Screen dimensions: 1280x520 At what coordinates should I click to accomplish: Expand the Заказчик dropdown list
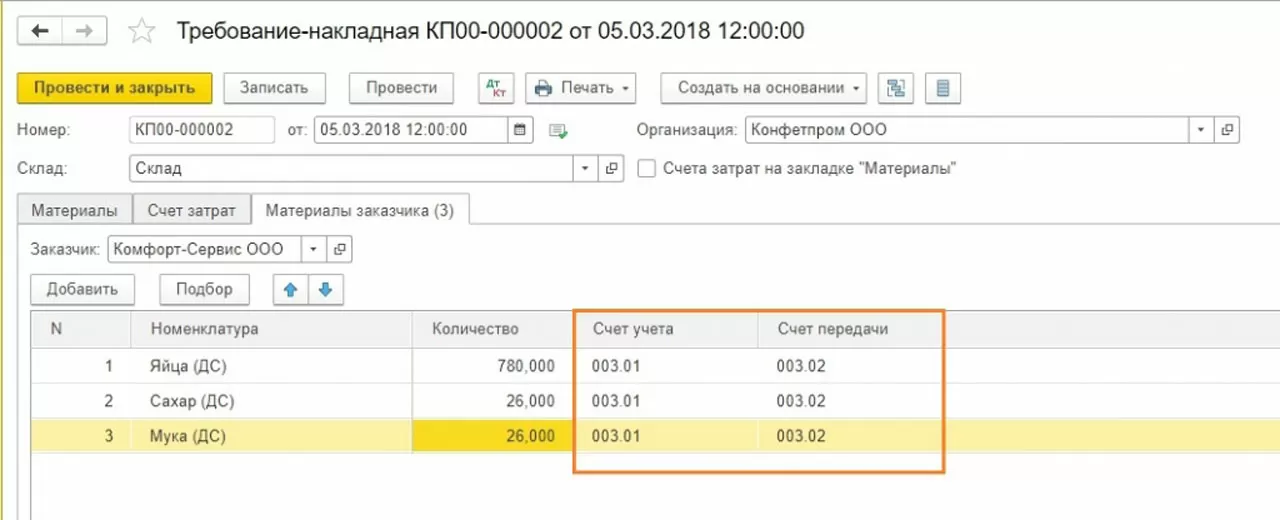pyautogui.click(x=315, y=249)
